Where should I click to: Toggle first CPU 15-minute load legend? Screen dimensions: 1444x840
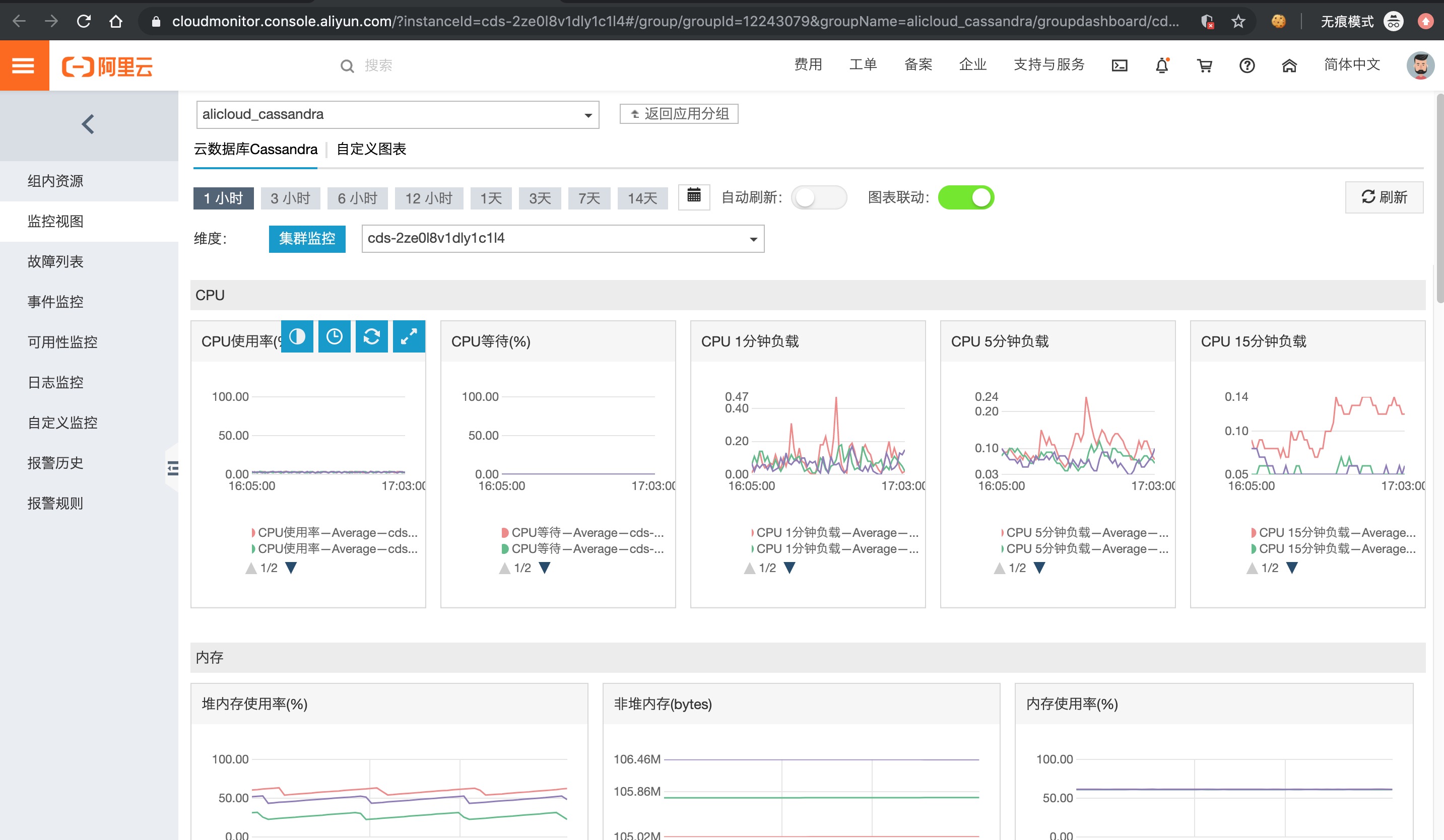pyautogui.click(x=1334, y=532)
